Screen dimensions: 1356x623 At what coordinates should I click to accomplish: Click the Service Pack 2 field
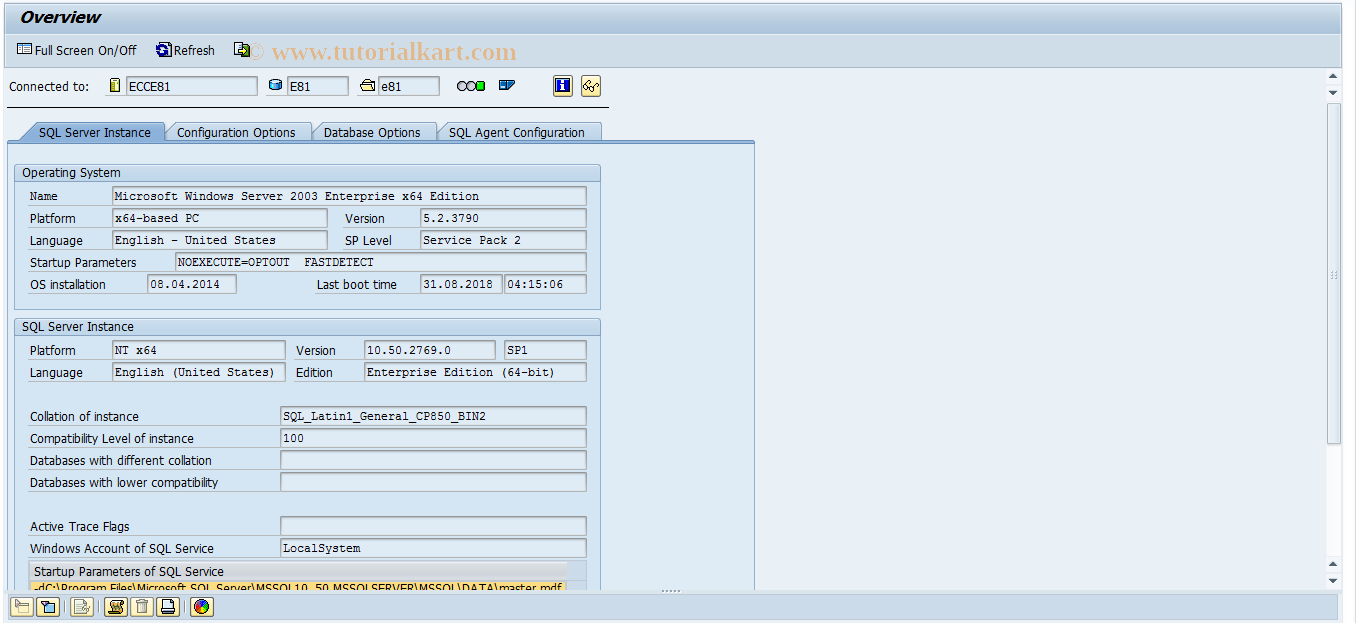click(x=503, y=240)
